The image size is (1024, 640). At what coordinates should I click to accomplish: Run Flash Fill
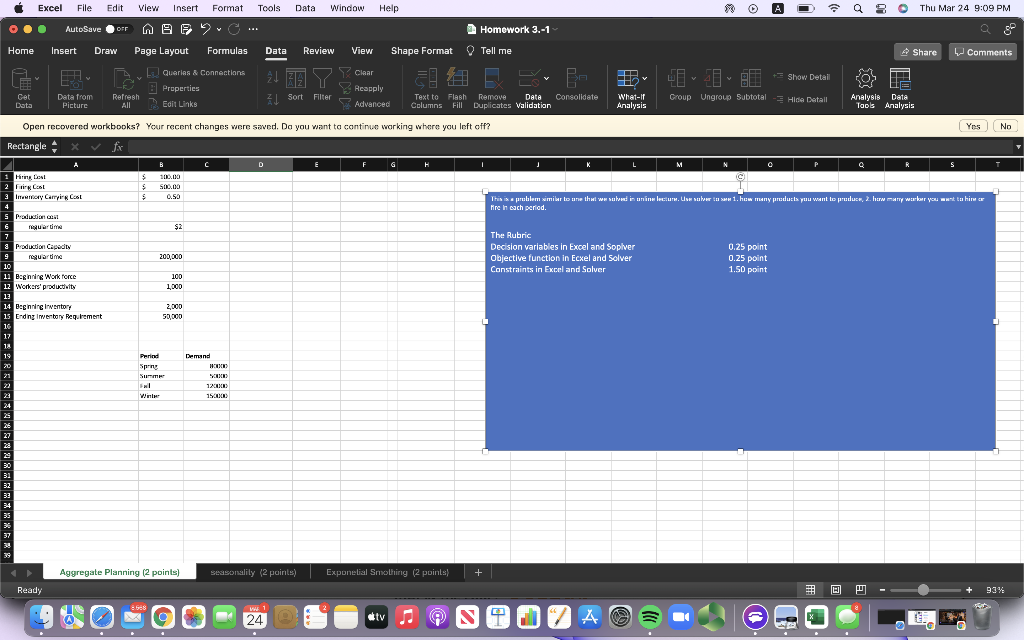[457, 88]
